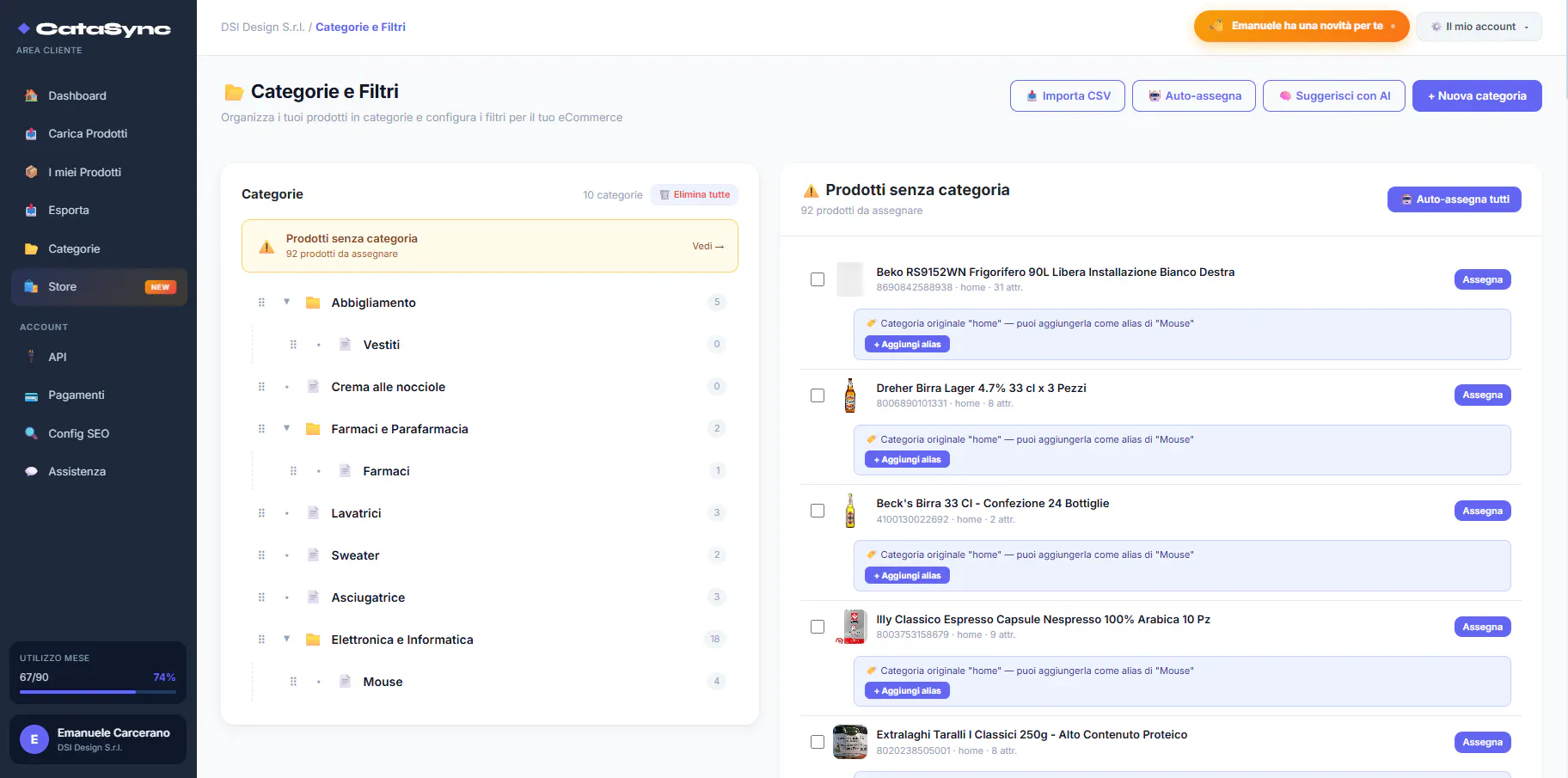The height and width of the screenshot is (778, 1568).
Task: Click the Categorie e Filtri title folder icon
Action: [x=234, y=92]
